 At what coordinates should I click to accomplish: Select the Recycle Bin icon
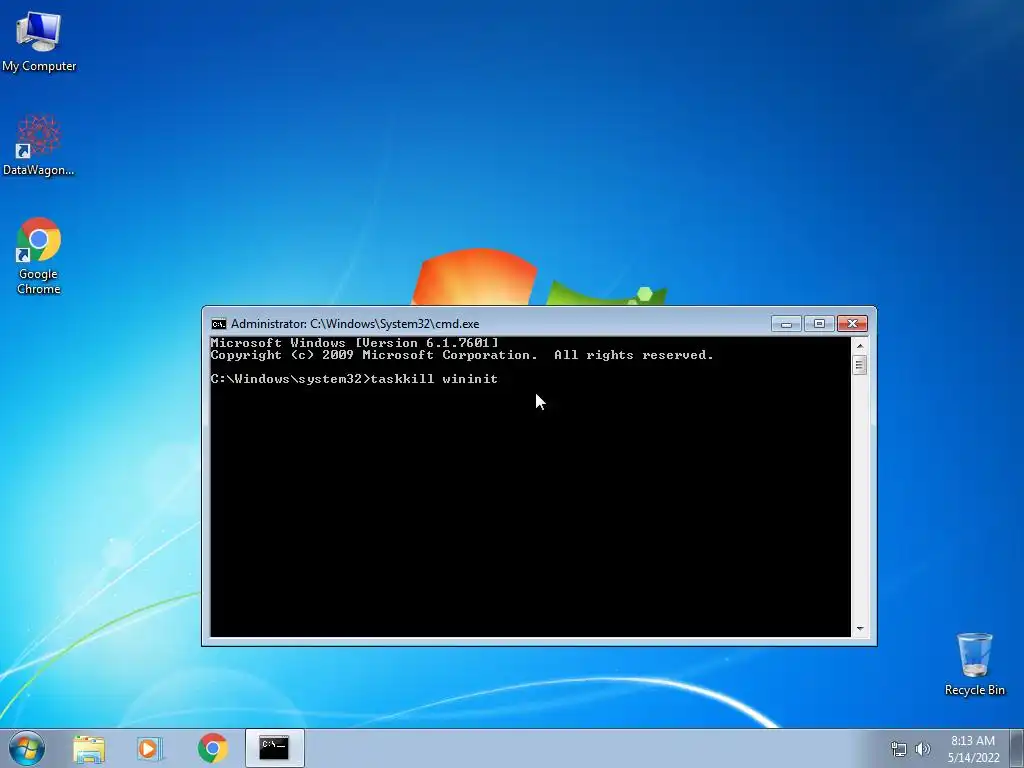click(x=974, y=664)
